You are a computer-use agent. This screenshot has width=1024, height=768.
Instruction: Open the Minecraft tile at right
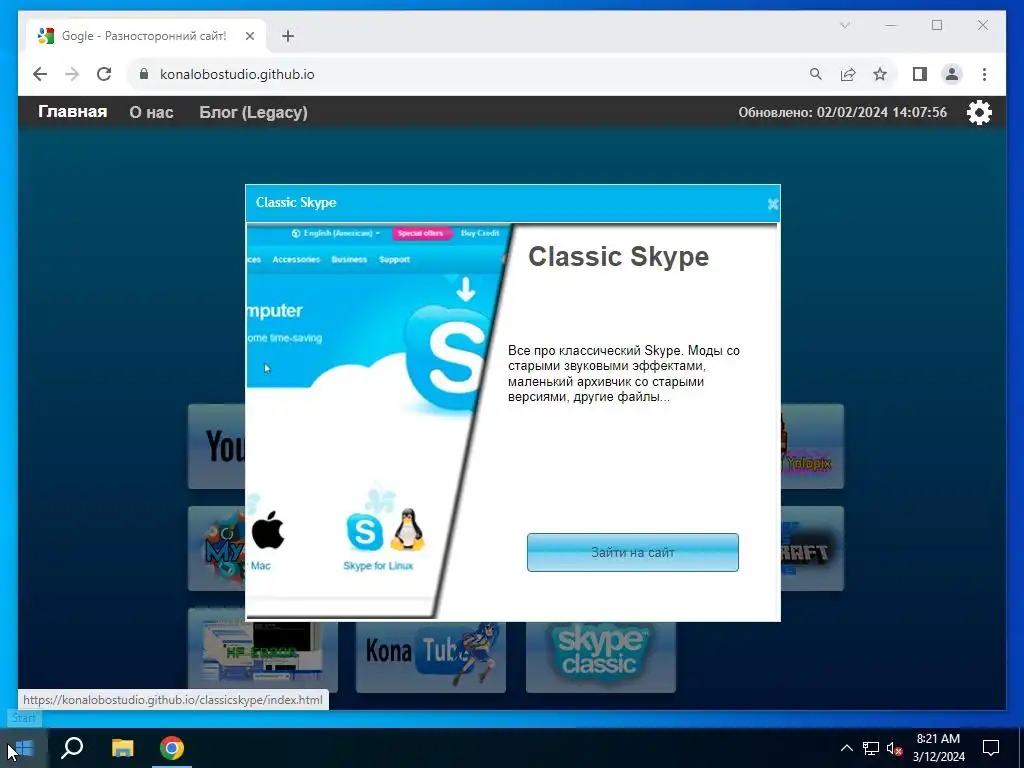tap(812, 549)
